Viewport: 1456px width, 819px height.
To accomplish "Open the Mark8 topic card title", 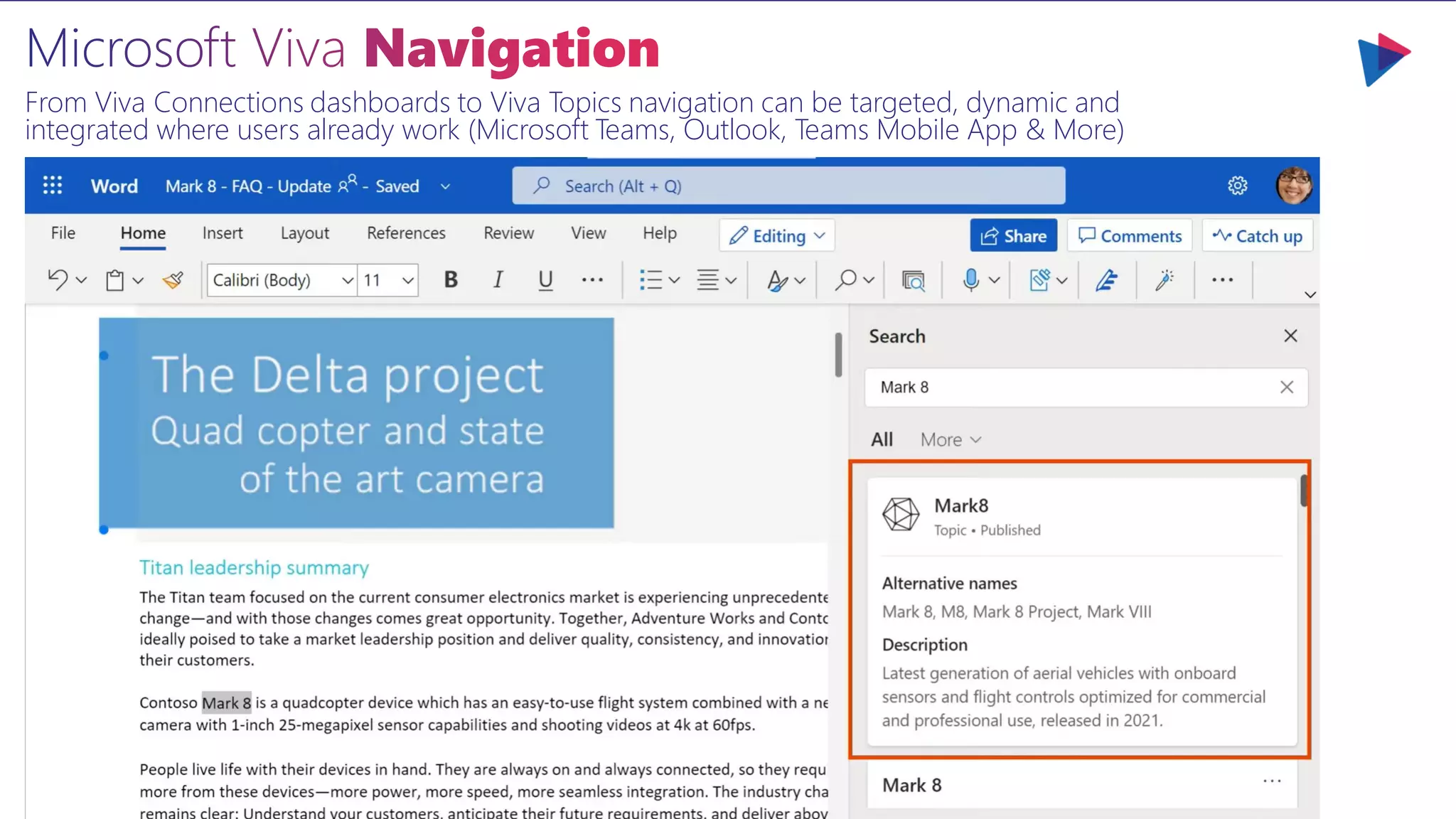I will [961, 505].
